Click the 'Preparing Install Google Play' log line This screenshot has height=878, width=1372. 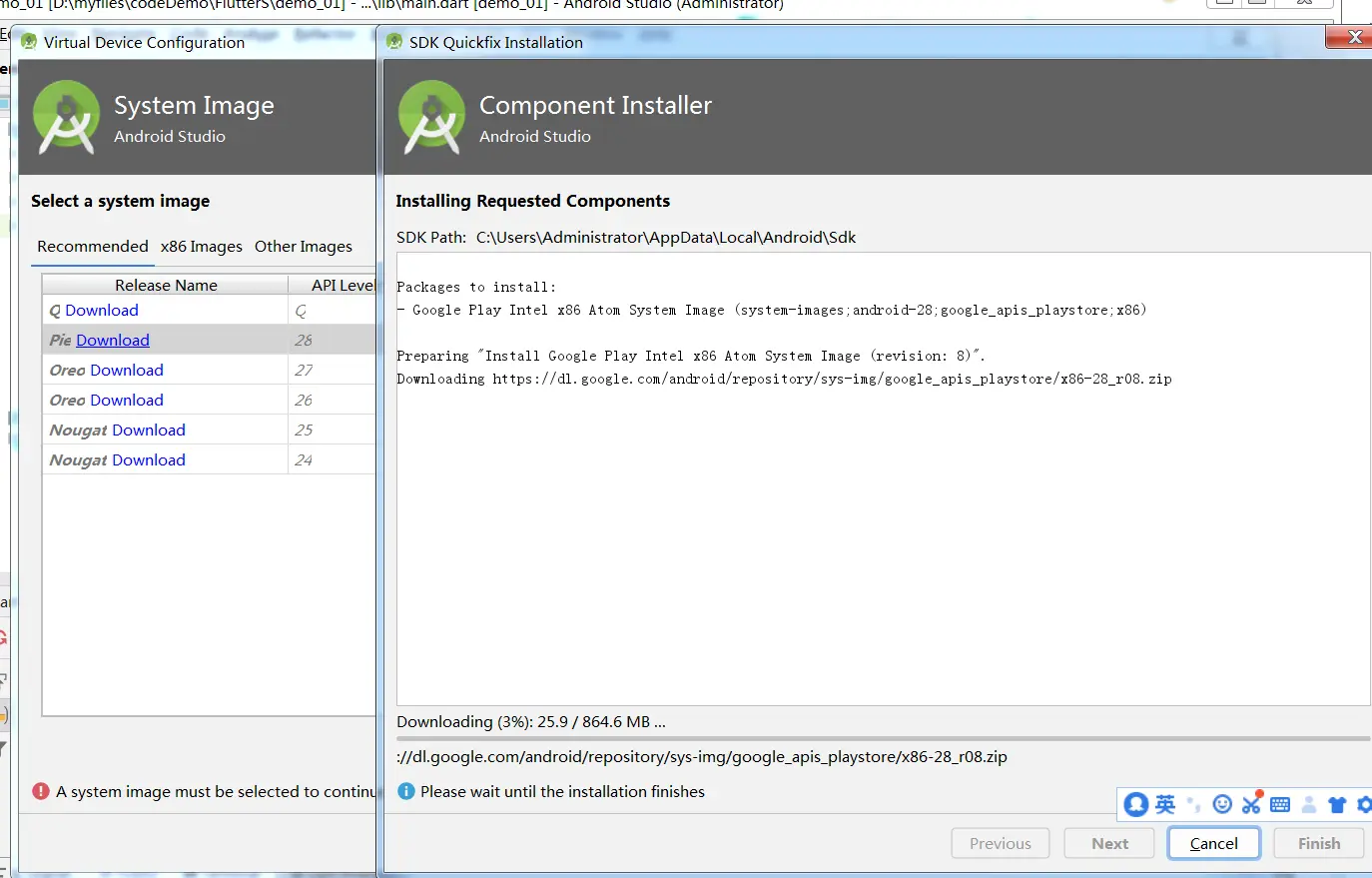(691, 356)
